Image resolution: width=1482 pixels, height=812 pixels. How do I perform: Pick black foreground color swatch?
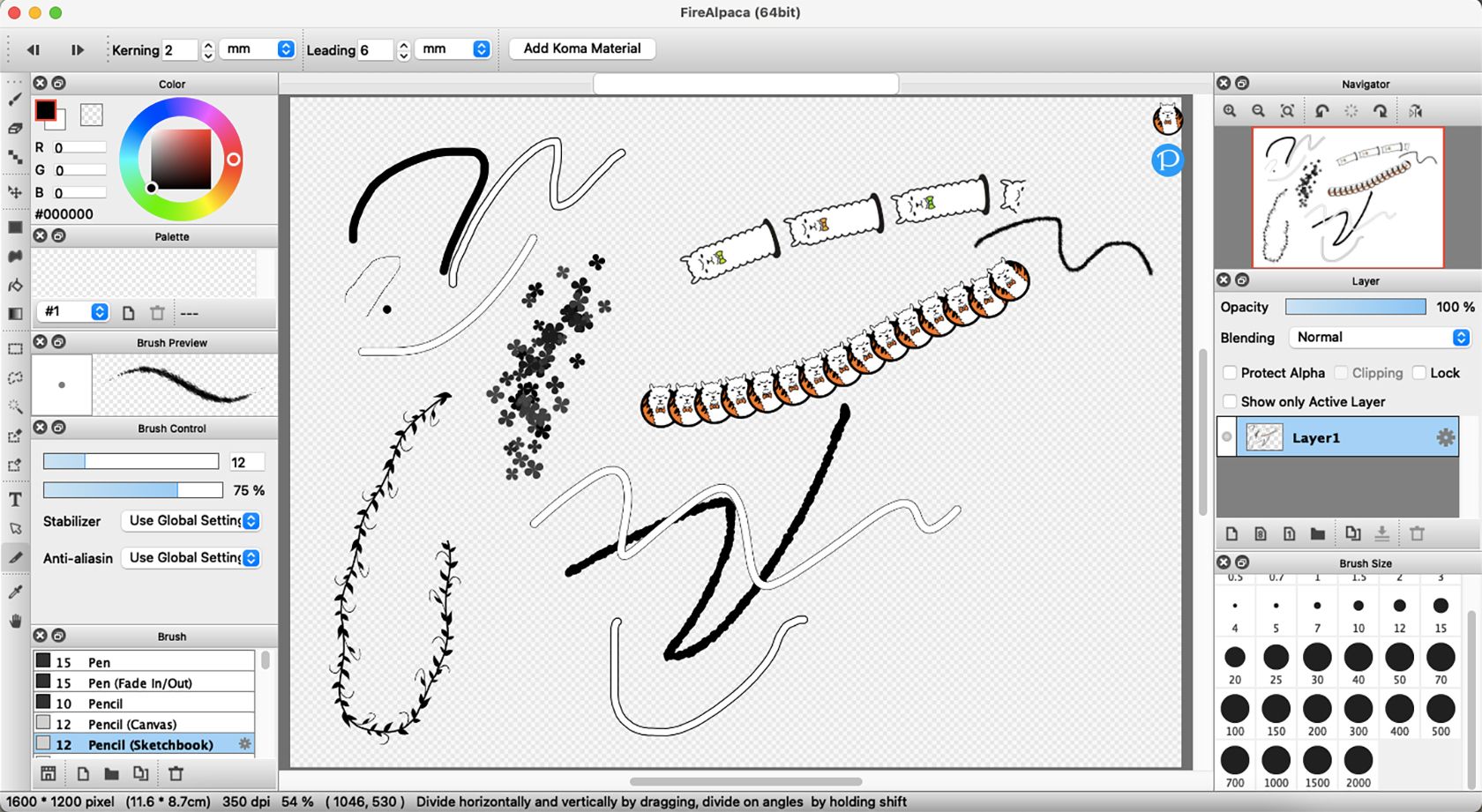click(x=46, y=108)
